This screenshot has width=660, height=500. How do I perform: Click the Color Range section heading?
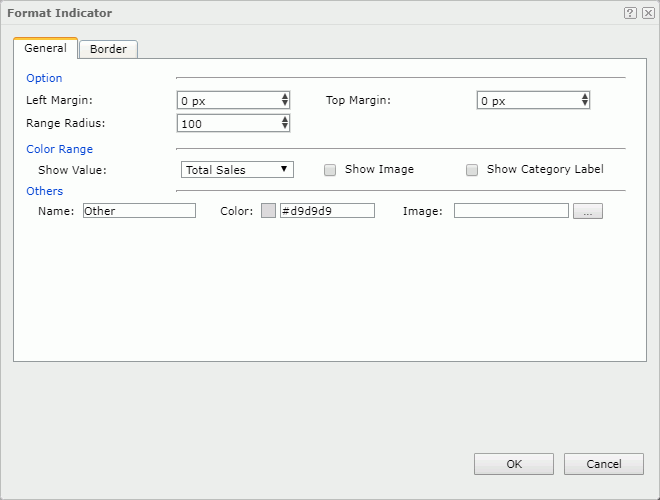pyautogui.click(x=59, y=149)
